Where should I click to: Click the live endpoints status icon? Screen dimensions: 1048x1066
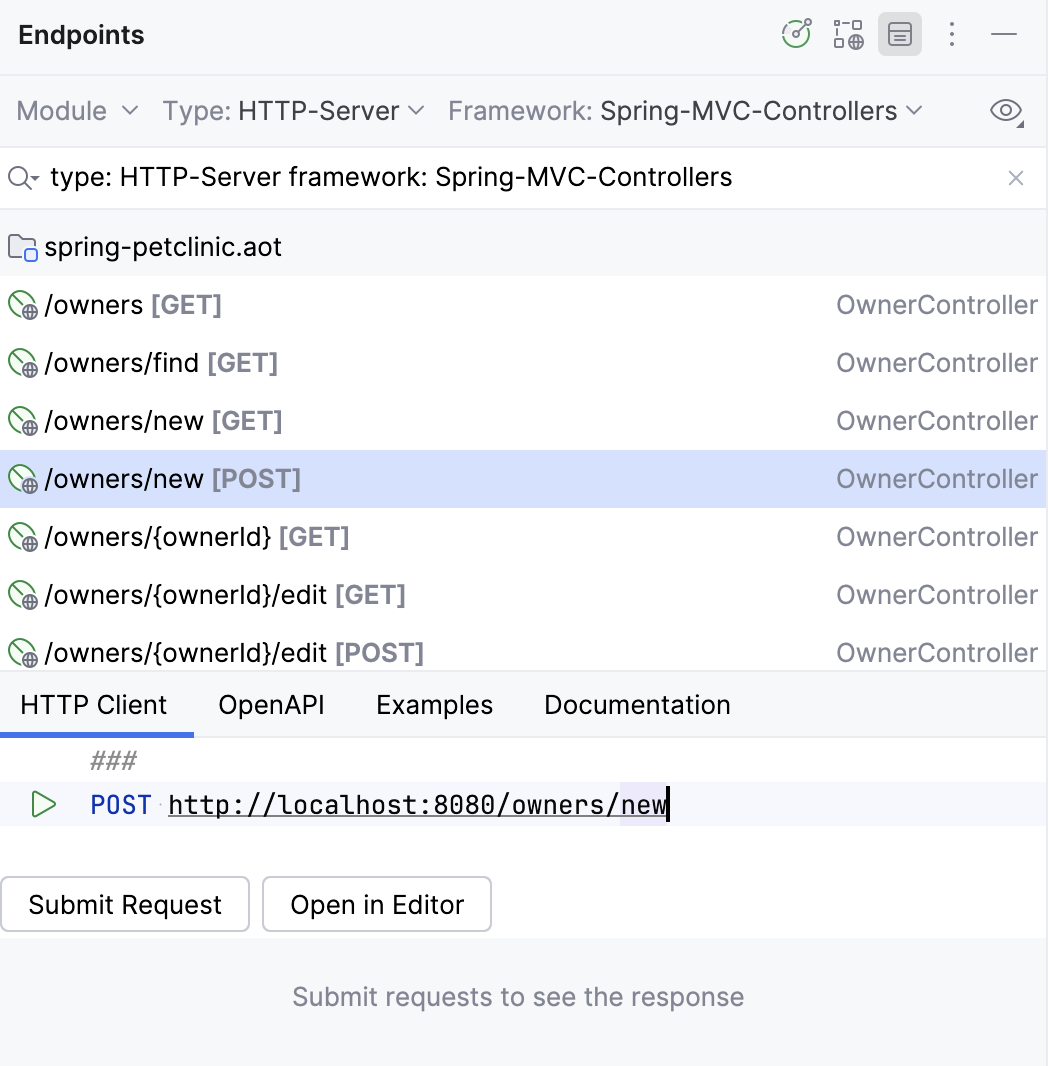click(x=796, y=33)
